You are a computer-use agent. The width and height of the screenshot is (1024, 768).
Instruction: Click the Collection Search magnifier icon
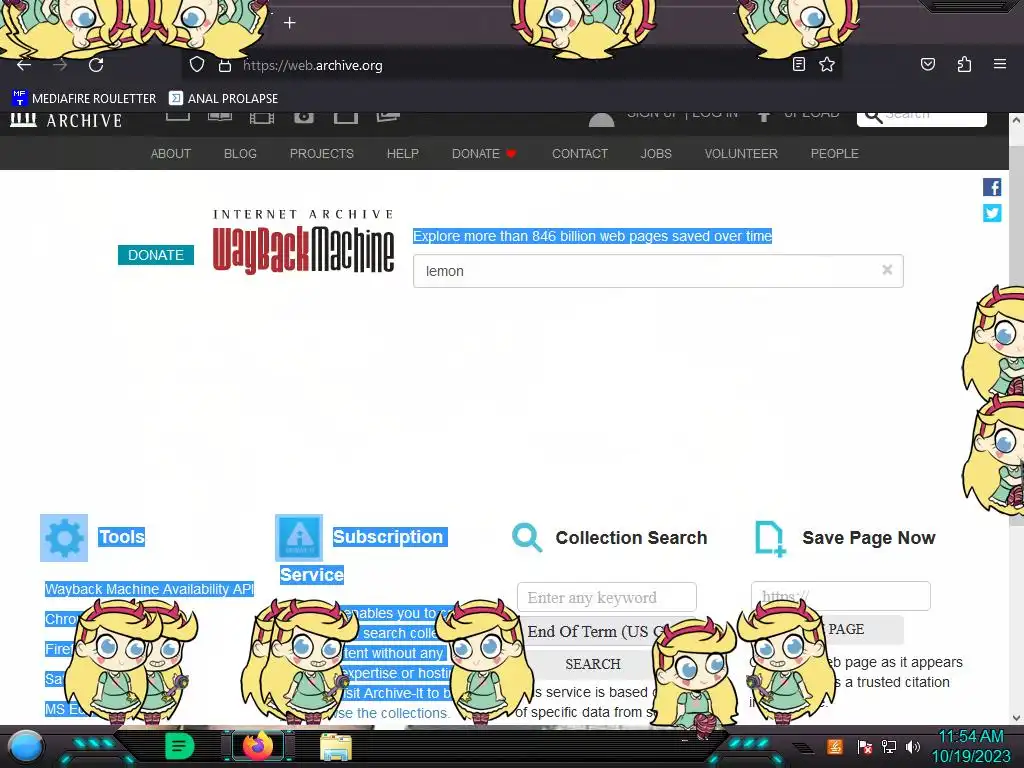[526, 538]
